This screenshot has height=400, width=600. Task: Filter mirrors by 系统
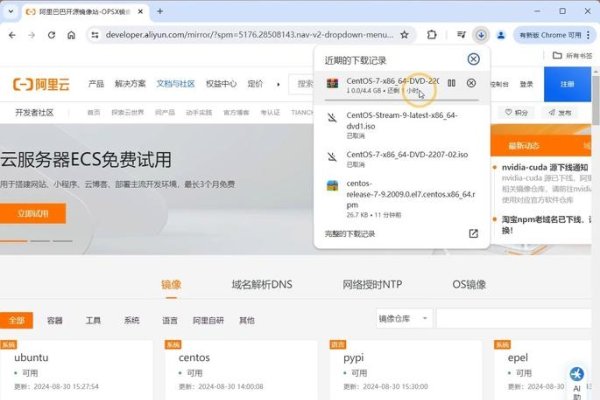click(132, 320)
